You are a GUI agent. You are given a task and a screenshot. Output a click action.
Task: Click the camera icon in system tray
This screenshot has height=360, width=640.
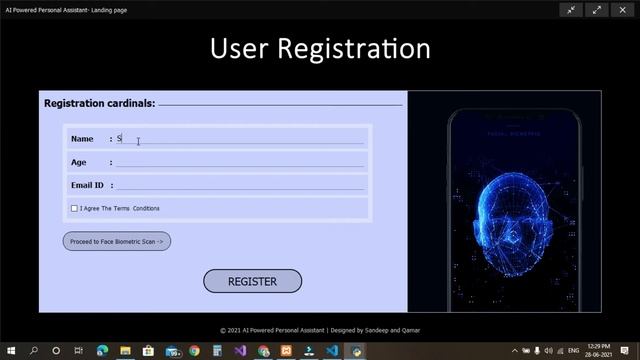point(526,351)
